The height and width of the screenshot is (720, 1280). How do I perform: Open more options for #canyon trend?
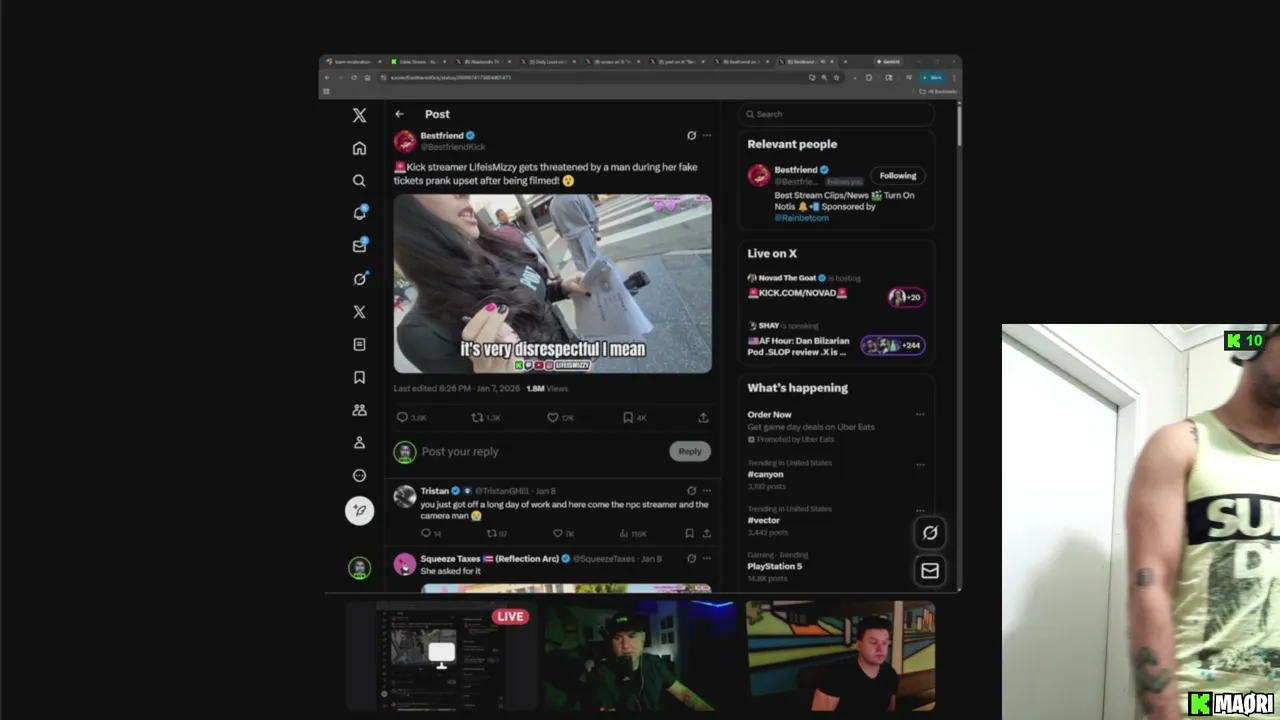click(920, 464)
